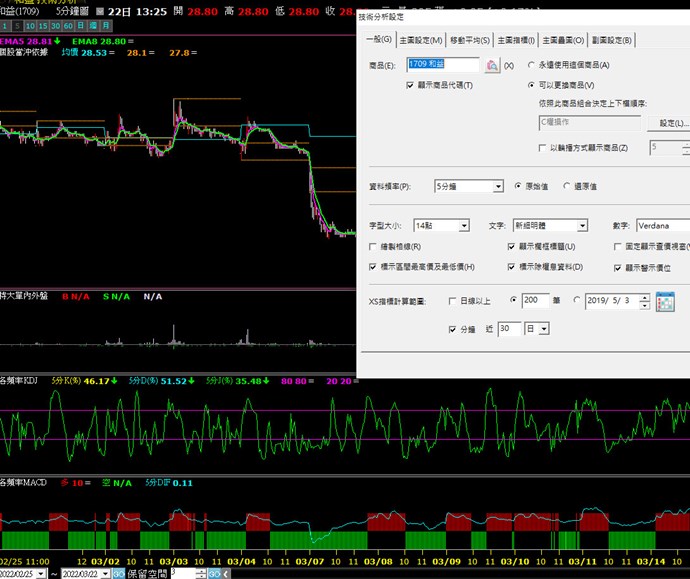Open the calendar date picker icon
This screenshot has height=579, width=690.
665,301
